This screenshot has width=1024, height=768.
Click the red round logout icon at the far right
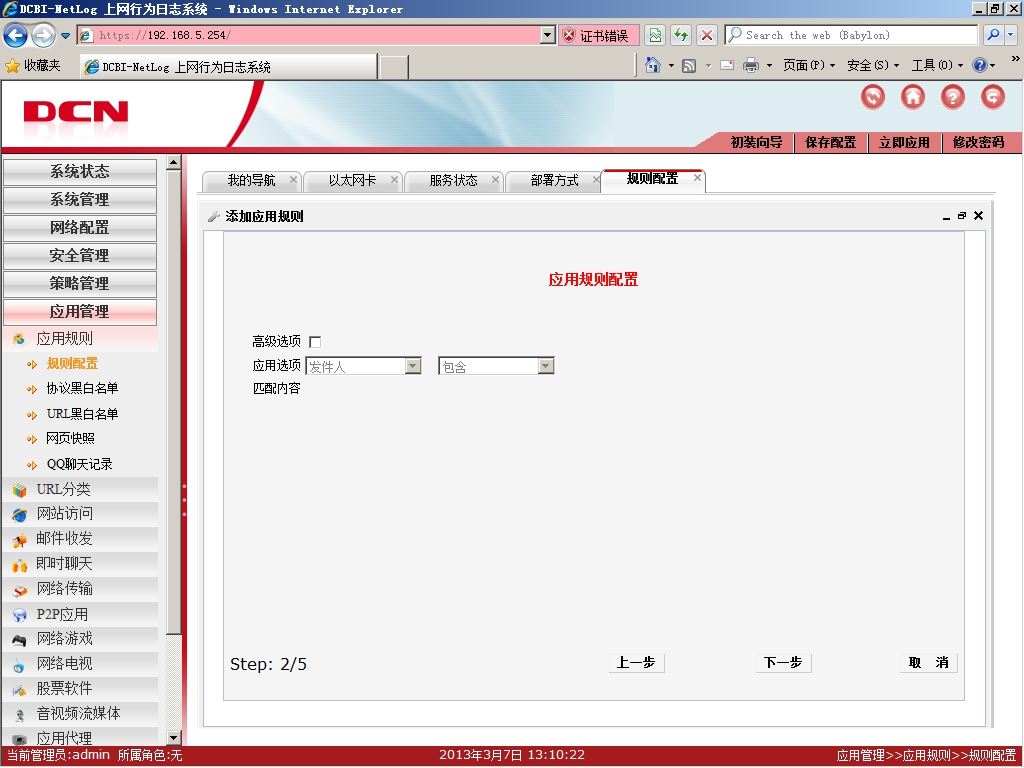tap(993, 97)
